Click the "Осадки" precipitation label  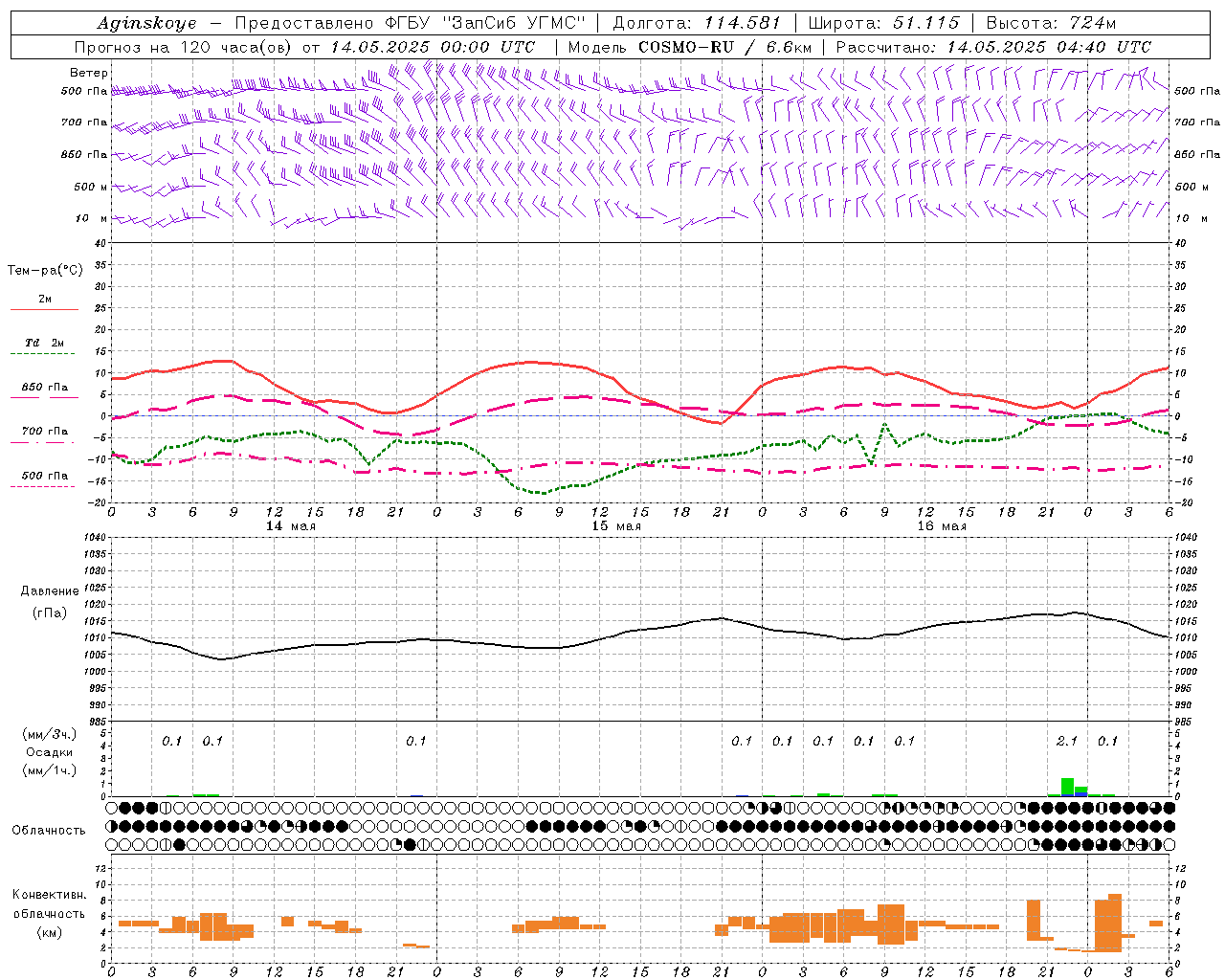tap(50, 752)
